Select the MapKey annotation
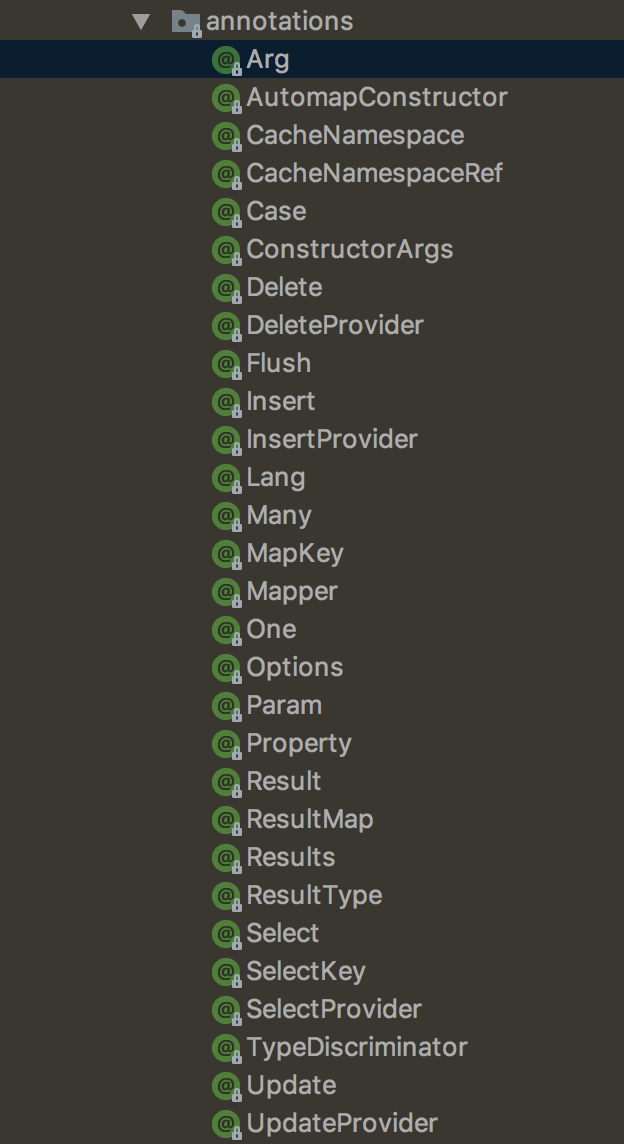 [x=295, y=554]
